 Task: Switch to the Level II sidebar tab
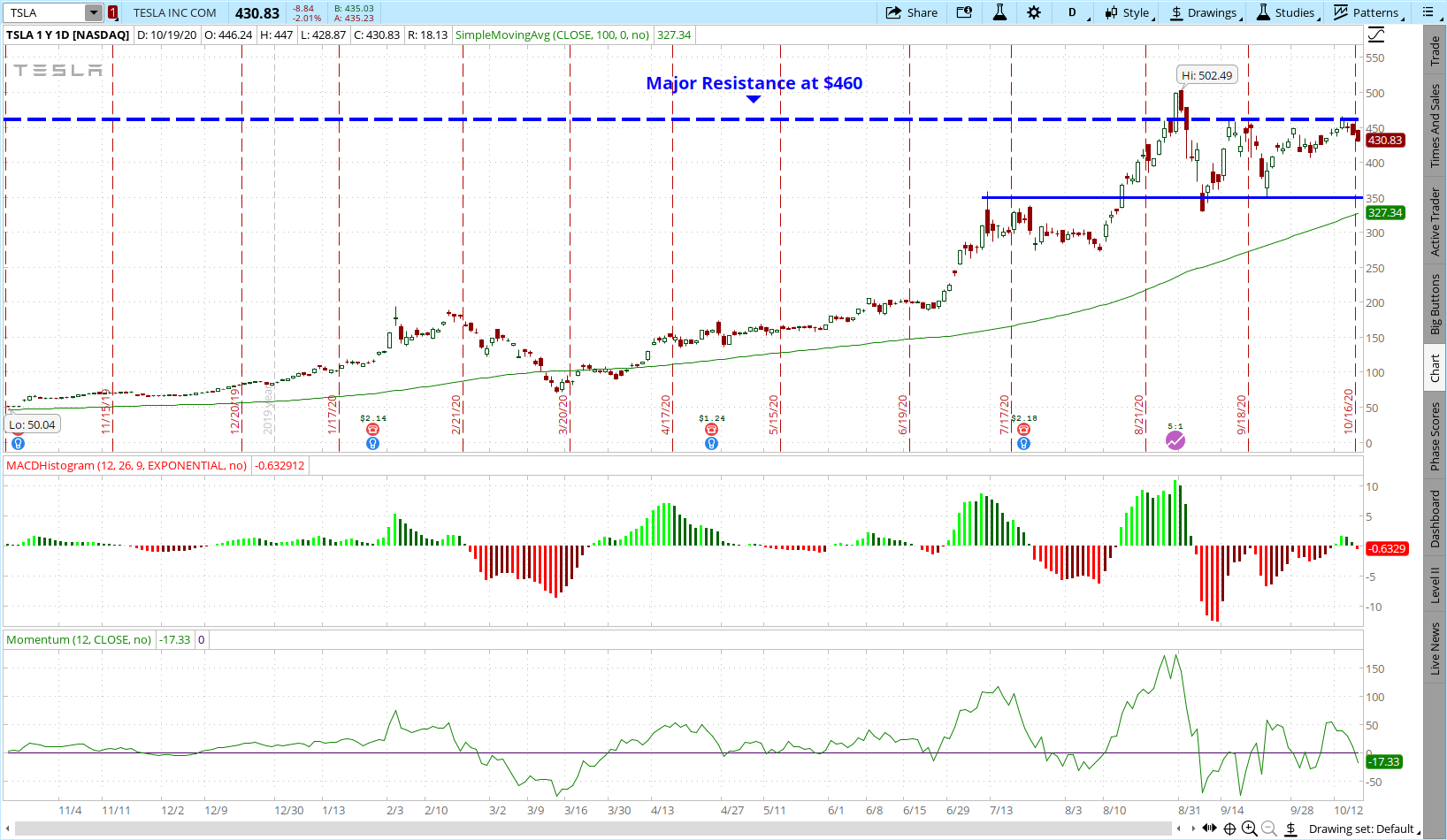[1435, 585]
